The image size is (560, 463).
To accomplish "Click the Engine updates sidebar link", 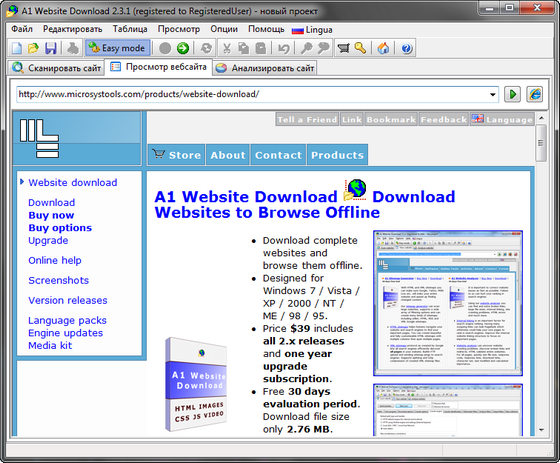I will pyautogui.click(x=65, y=333).
